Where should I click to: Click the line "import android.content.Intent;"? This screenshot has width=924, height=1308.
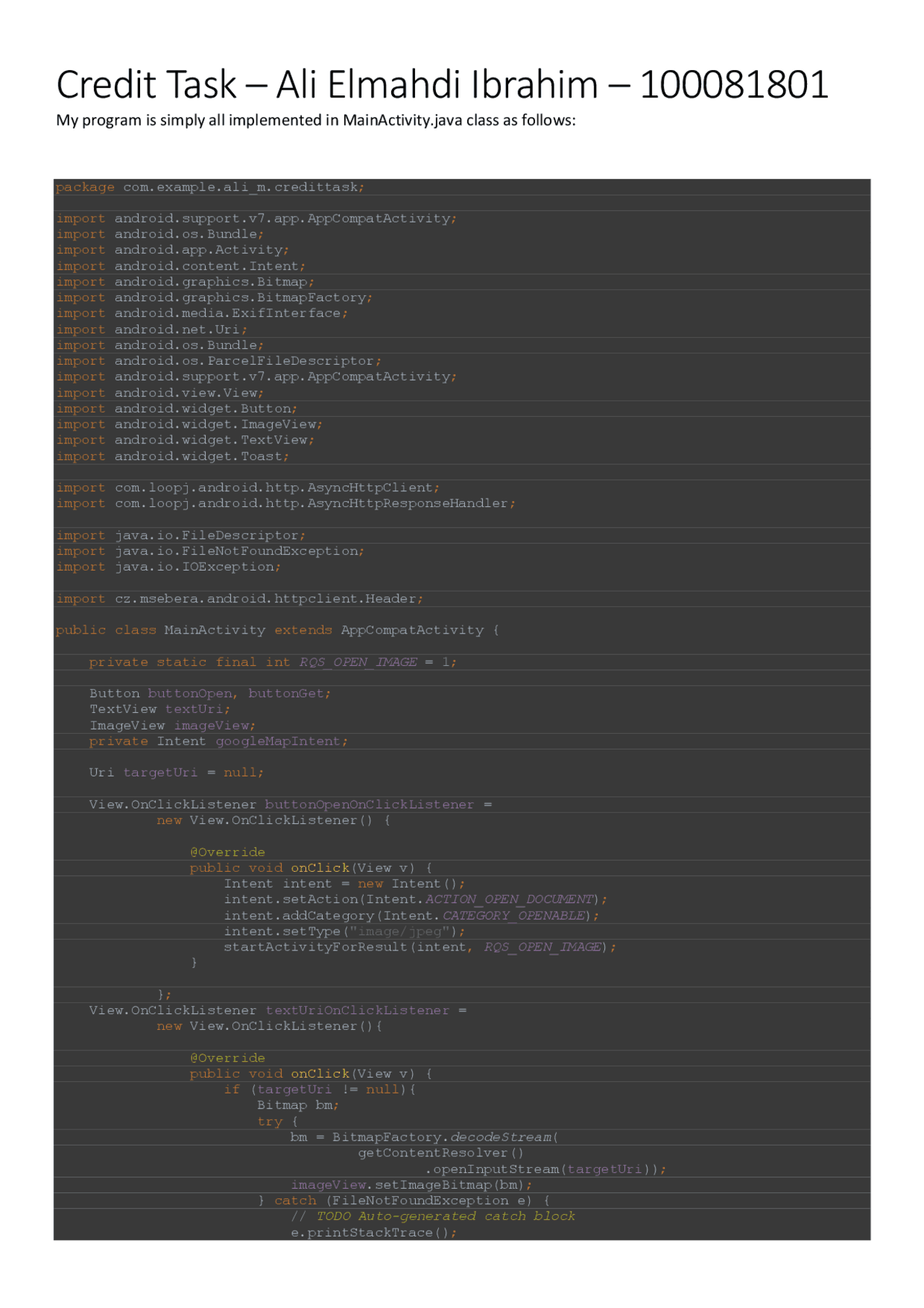click(x=181, y=267)
